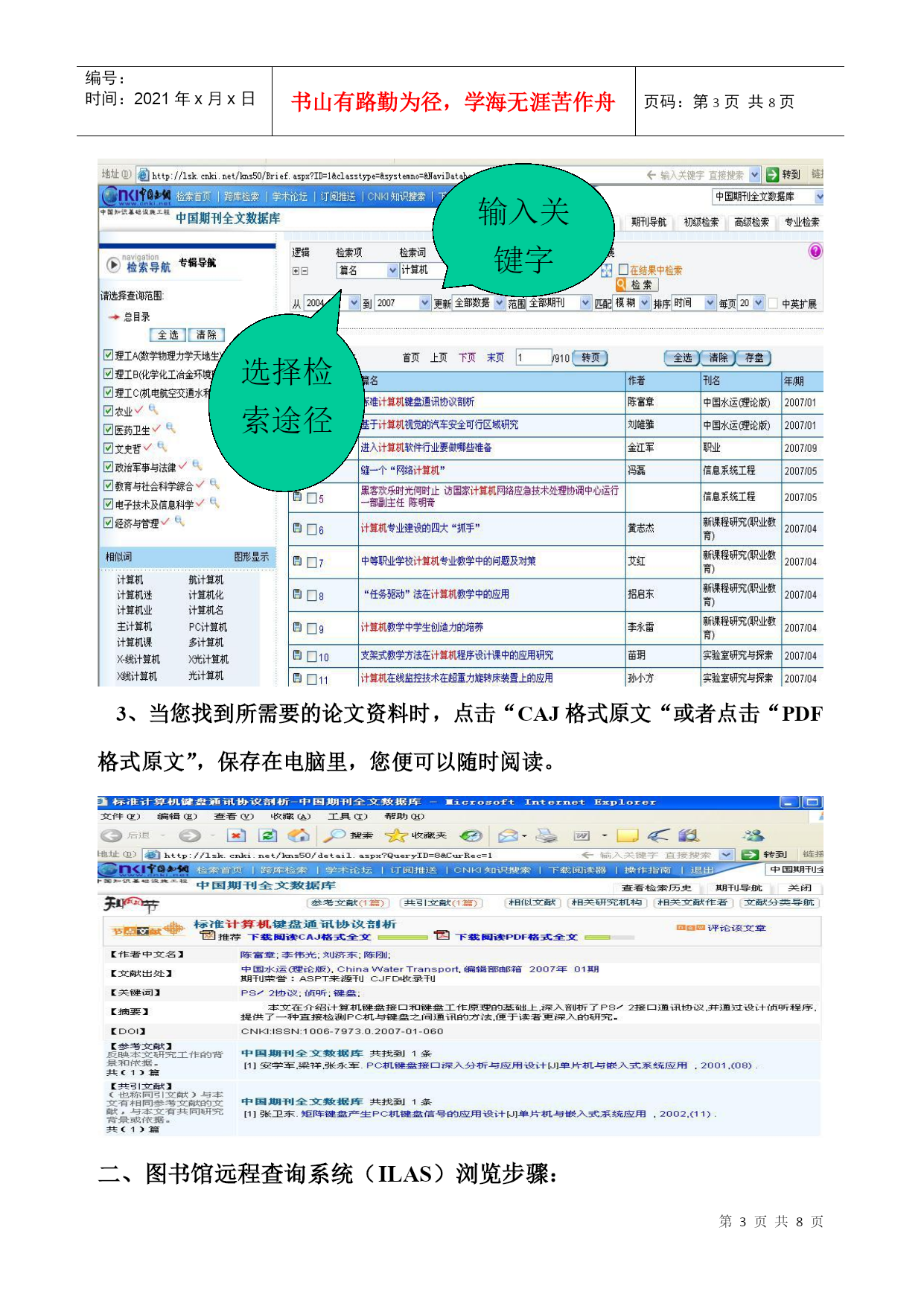Click the purple help question mark icon
Viewport: 924px width, 1306px height.
(x=815, y=251)
